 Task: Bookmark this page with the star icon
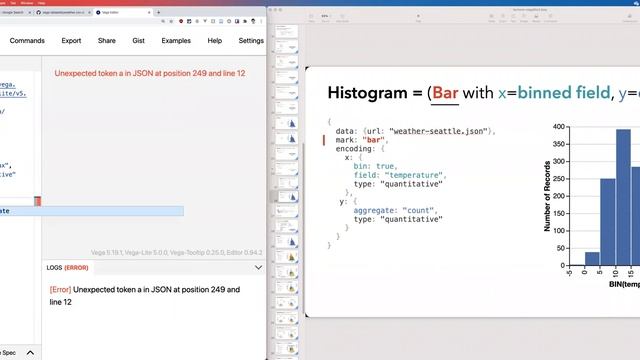pyautogui.click(x=171, y=21)
